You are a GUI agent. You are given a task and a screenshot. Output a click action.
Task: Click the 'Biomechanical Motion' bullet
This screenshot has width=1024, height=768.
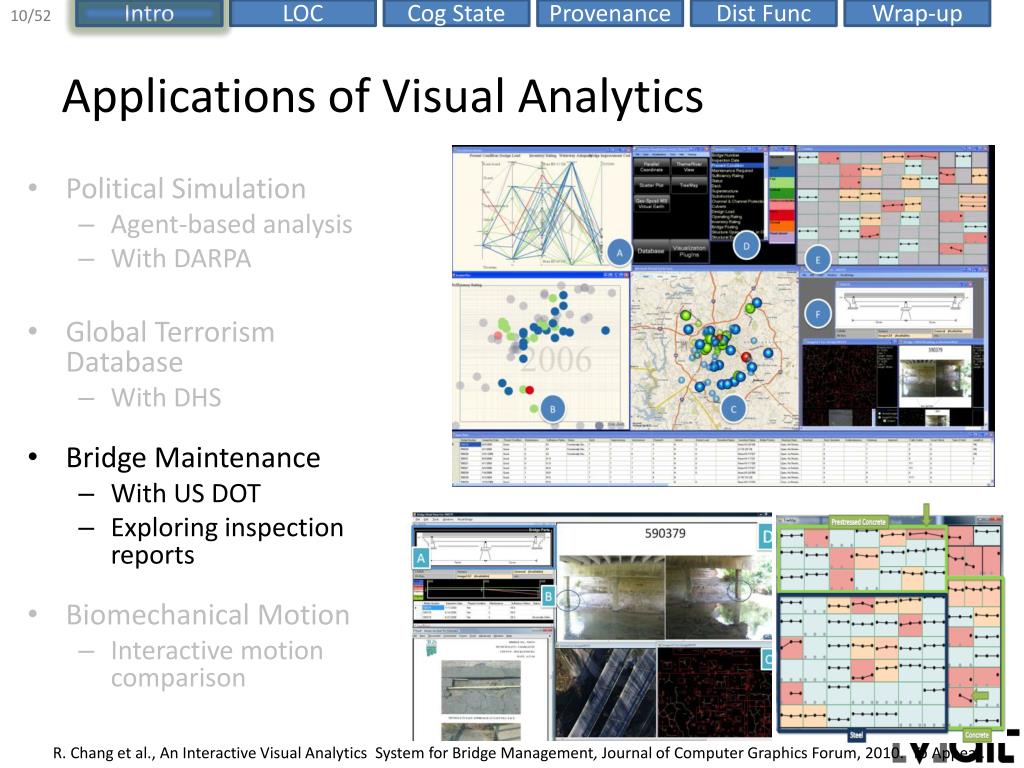208,615
